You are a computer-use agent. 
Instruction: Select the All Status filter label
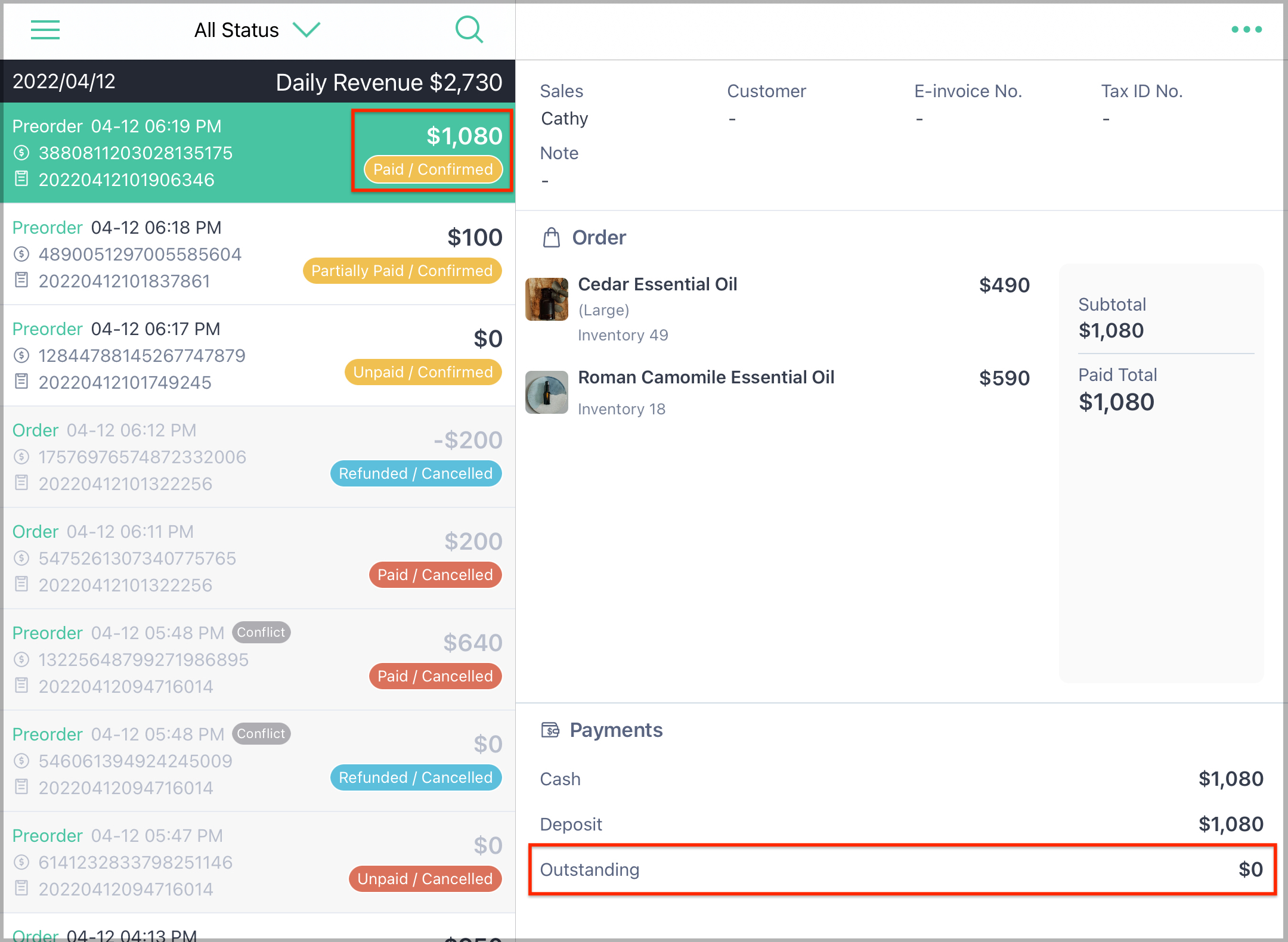237,30
